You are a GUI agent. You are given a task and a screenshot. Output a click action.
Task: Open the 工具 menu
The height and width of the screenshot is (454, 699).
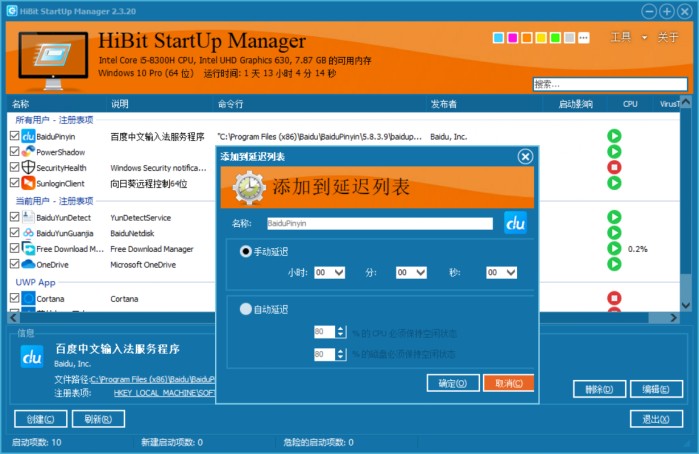click(621, 37)
